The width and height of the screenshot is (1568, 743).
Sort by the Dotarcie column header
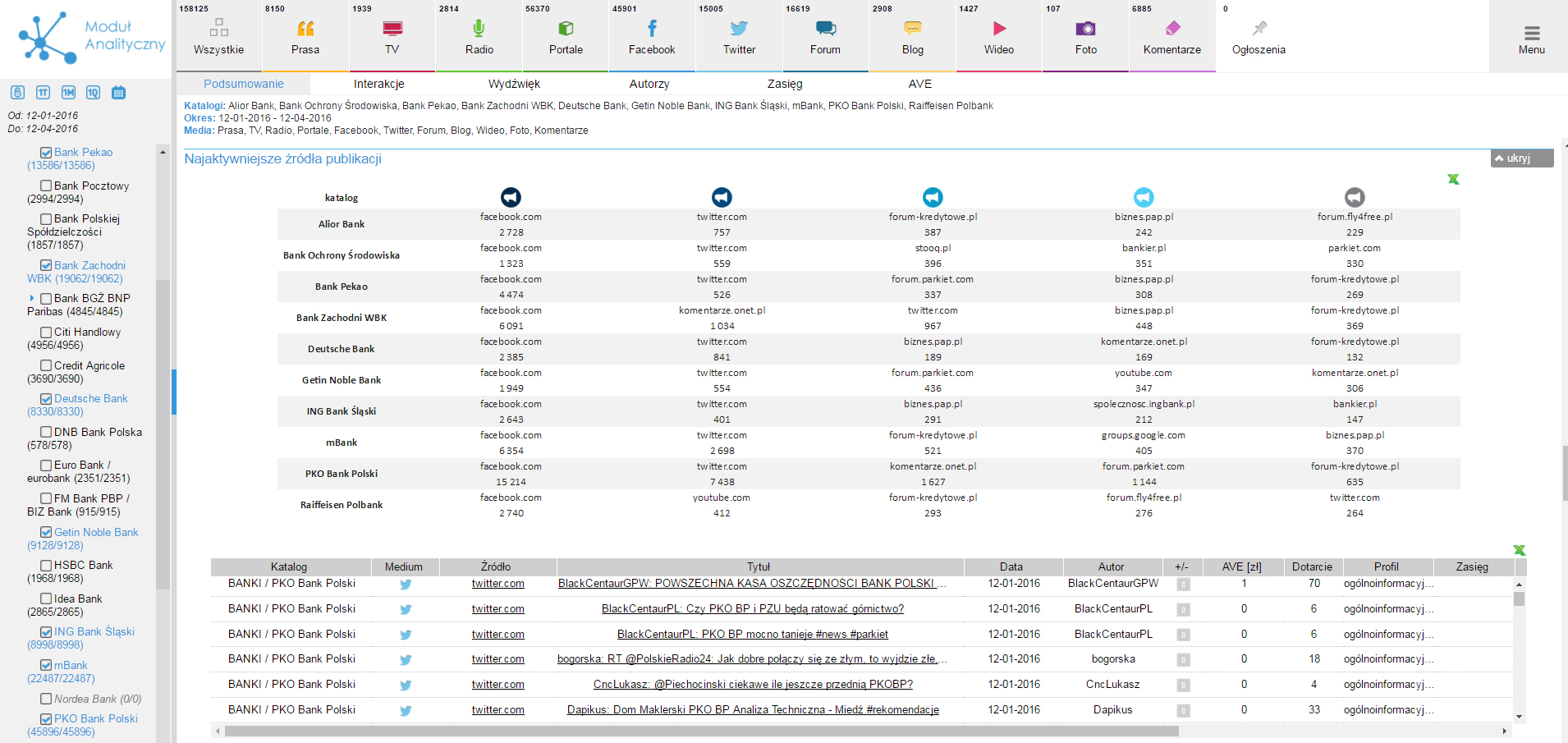coord(1312,566)
